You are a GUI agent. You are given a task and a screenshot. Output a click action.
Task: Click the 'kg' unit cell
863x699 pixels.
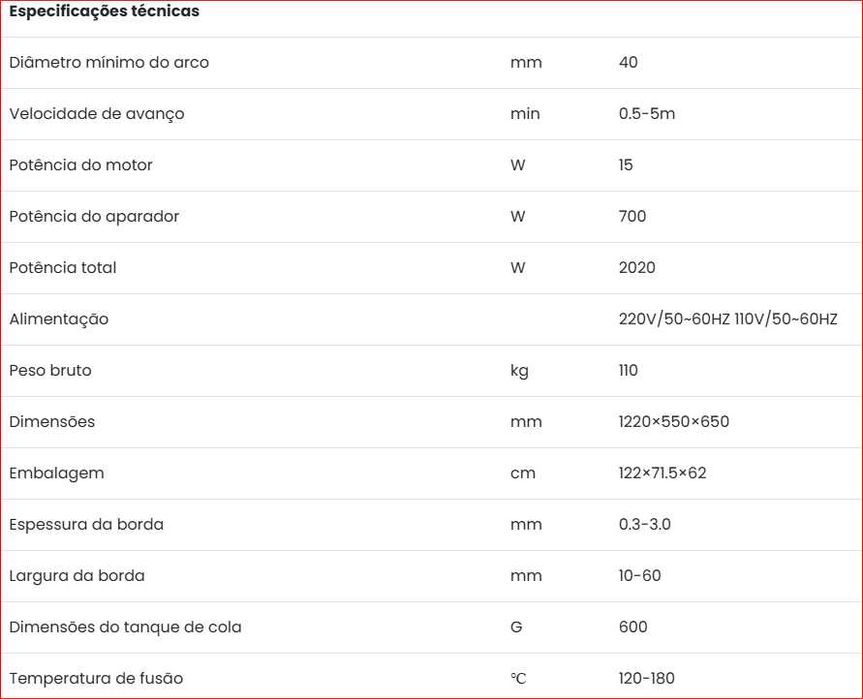point(519,371)
